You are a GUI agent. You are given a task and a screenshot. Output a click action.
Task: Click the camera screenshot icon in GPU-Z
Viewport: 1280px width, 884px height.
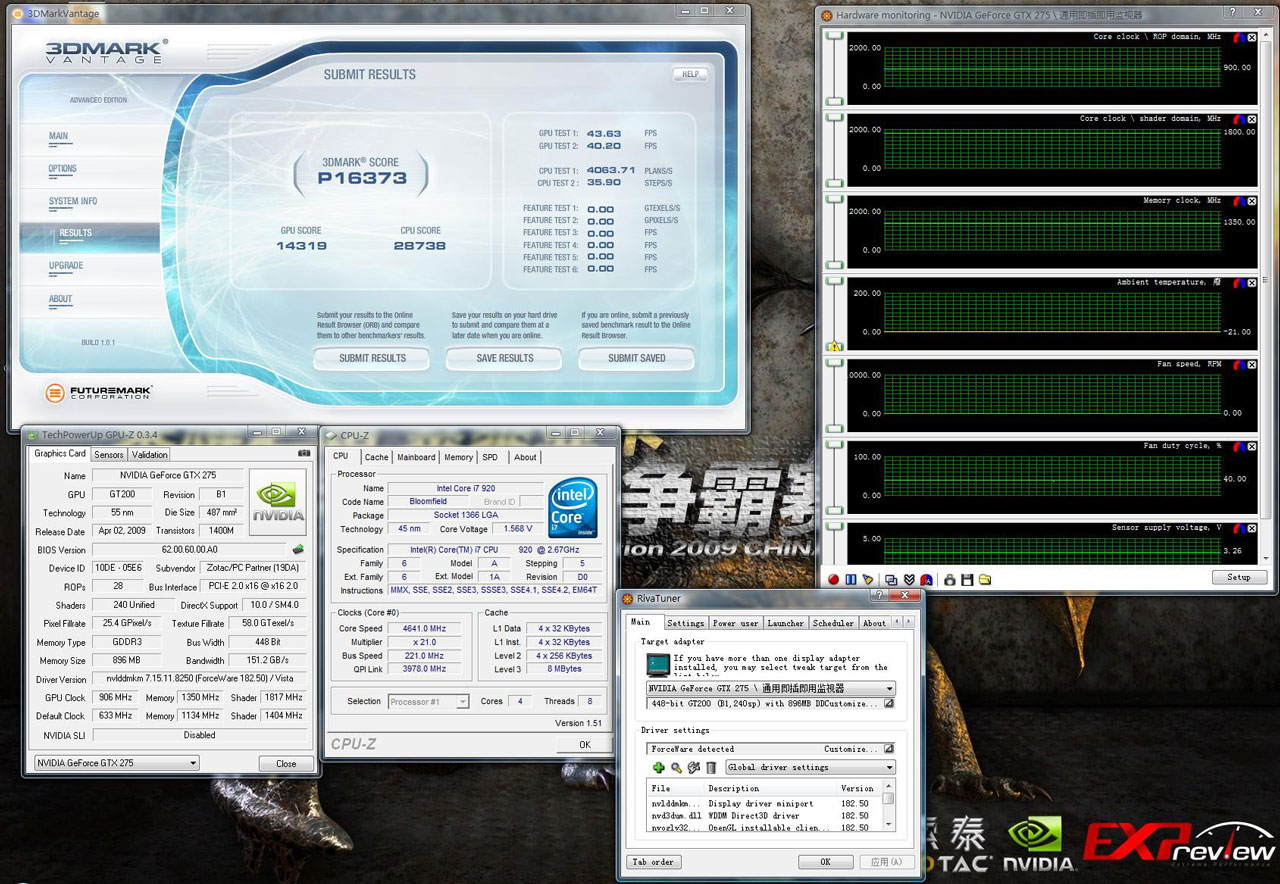pos(304,453)
